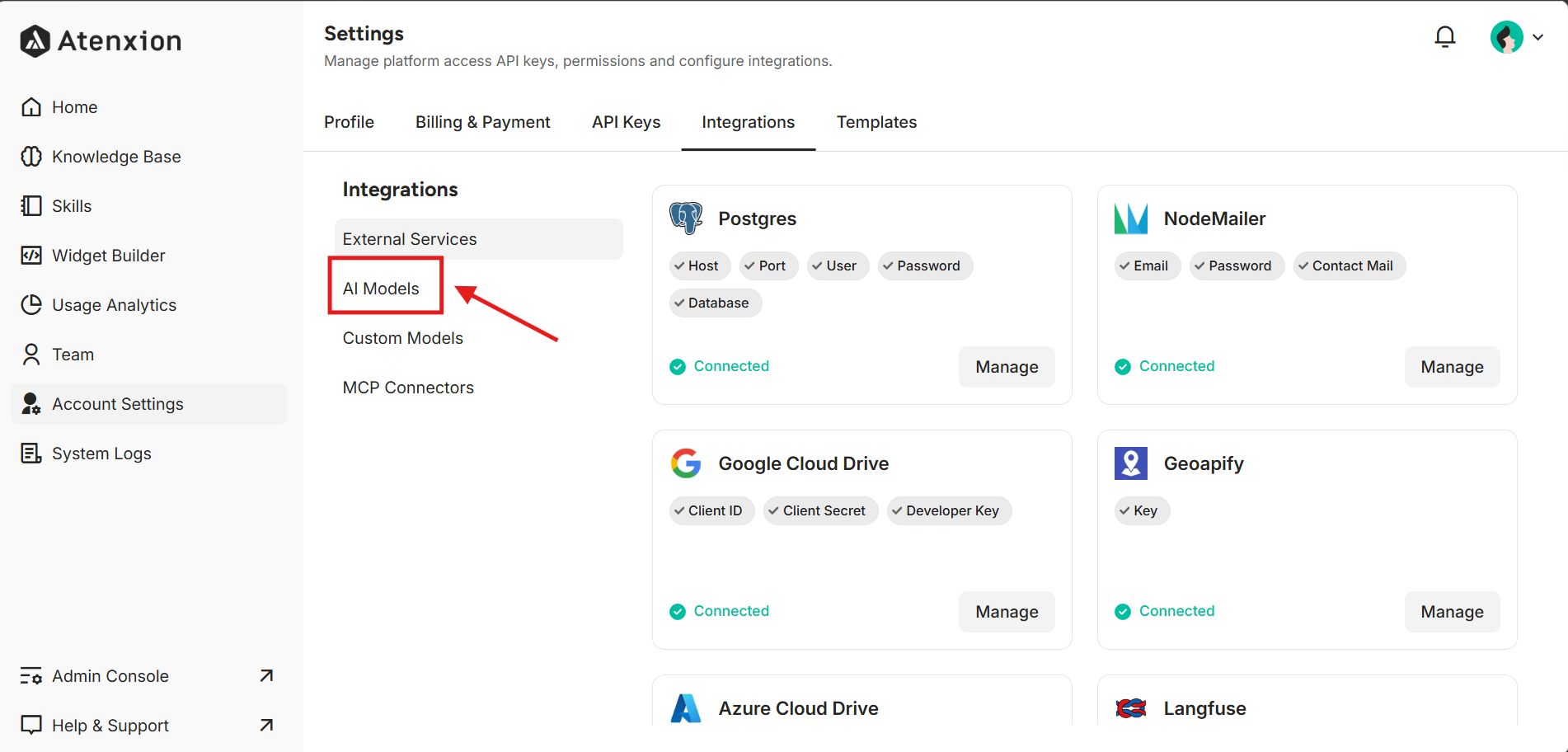Image resolution: width=1568 pixels, height=752 pixels.
Task: Switch to Billing & Payment tab
Action: tap(483, 122)
